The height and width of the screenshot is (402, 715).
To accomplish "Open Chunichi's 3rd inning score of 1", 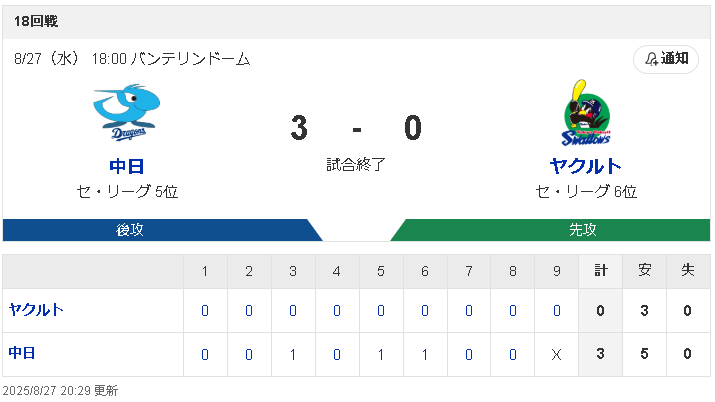I will click(x=293, y=355).
